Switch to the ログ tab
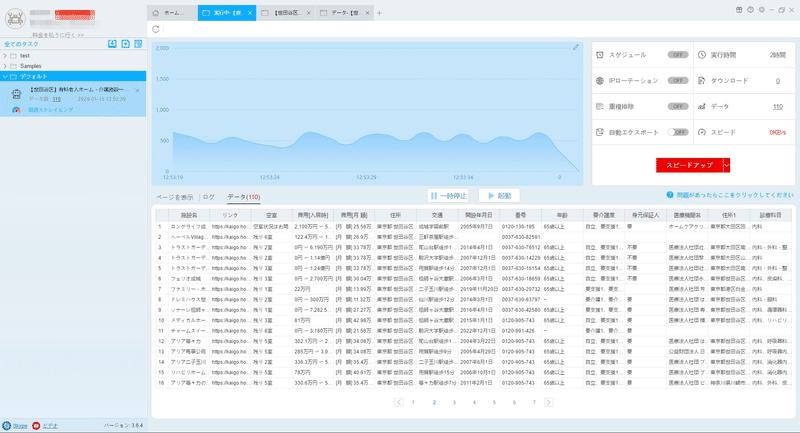The image size is (800, 433). pos(209,197)
